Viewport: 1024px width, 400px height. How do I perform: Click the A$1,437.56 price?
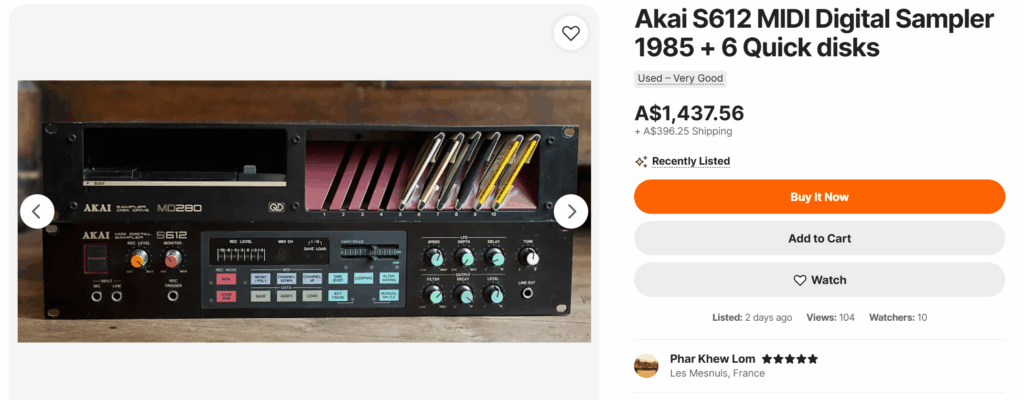pyautogui.click(x=689, y=113)
